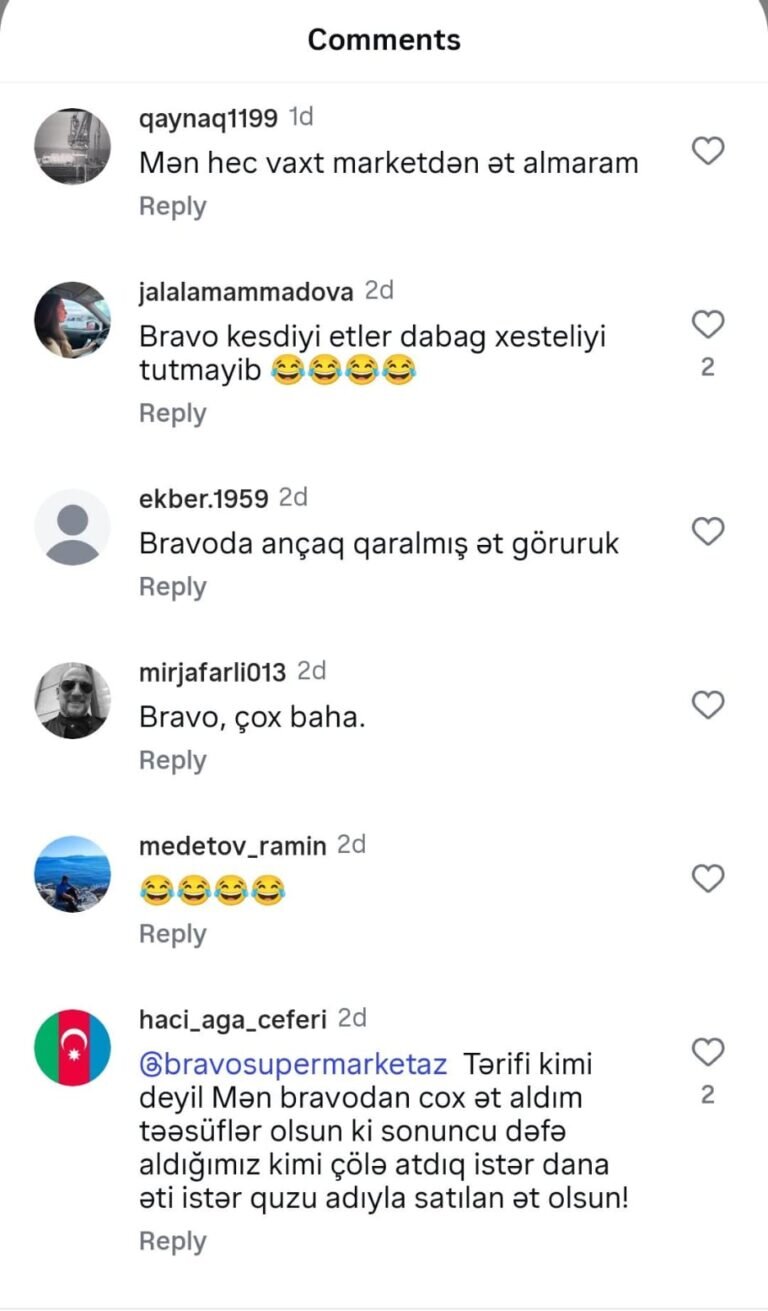This screenshot has width=768, height=1311.
Task: Reply to mirjafarli013's comment
Action: (x=172, y=761)
